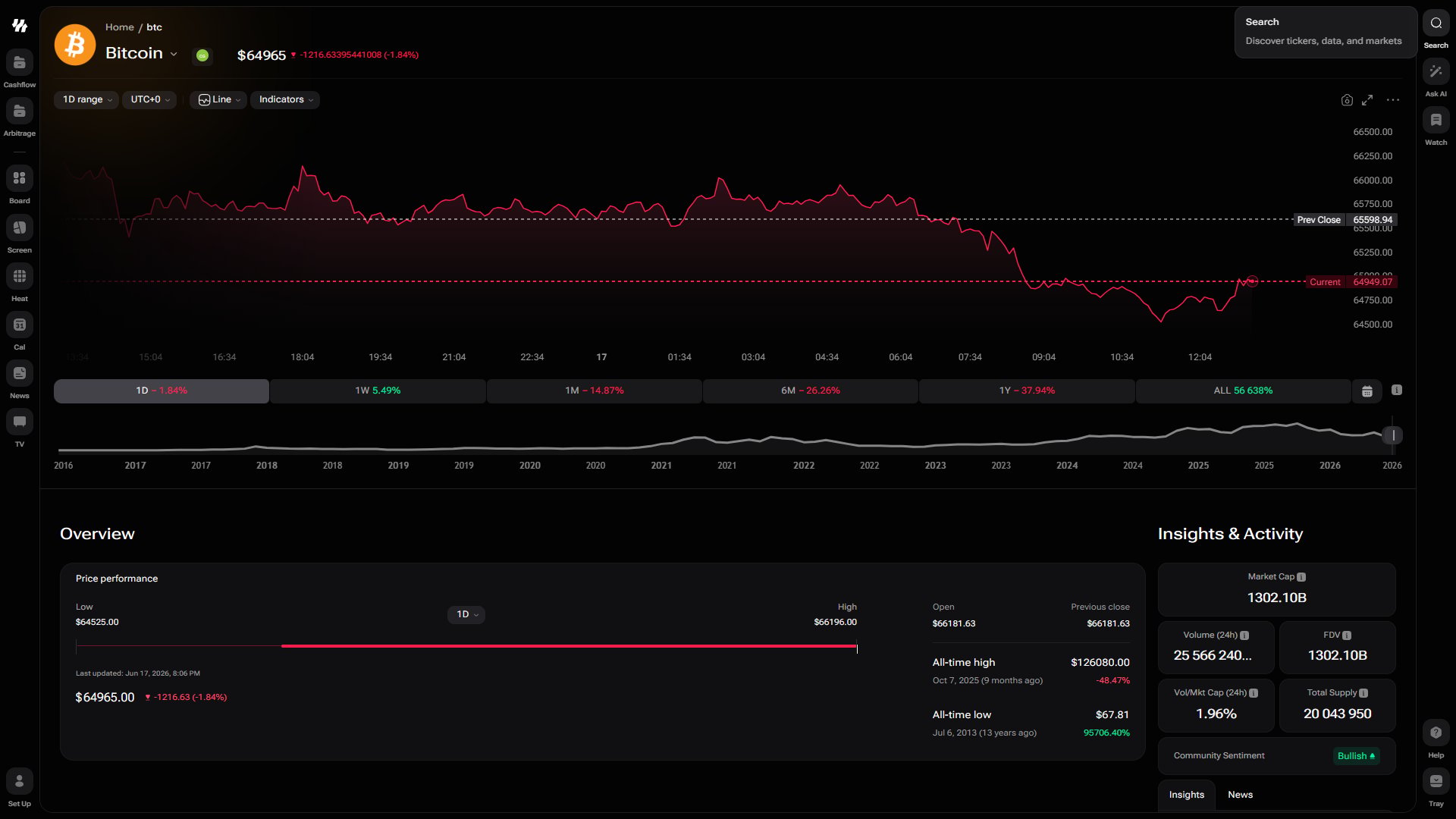Viewport: 1456px width, 819px height.
Task: Open the Set Up profile icon
Action: (20, 781)
